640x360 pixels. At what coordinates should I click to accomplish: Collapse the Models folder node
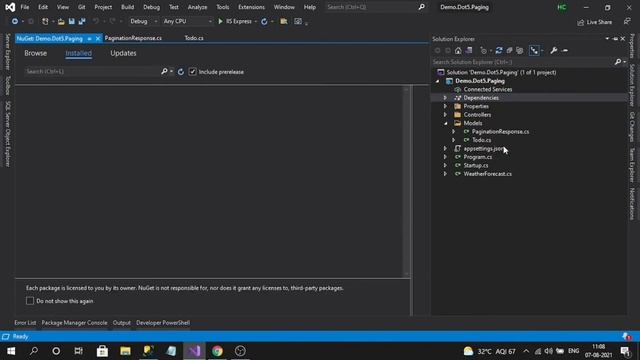[445, 123]
